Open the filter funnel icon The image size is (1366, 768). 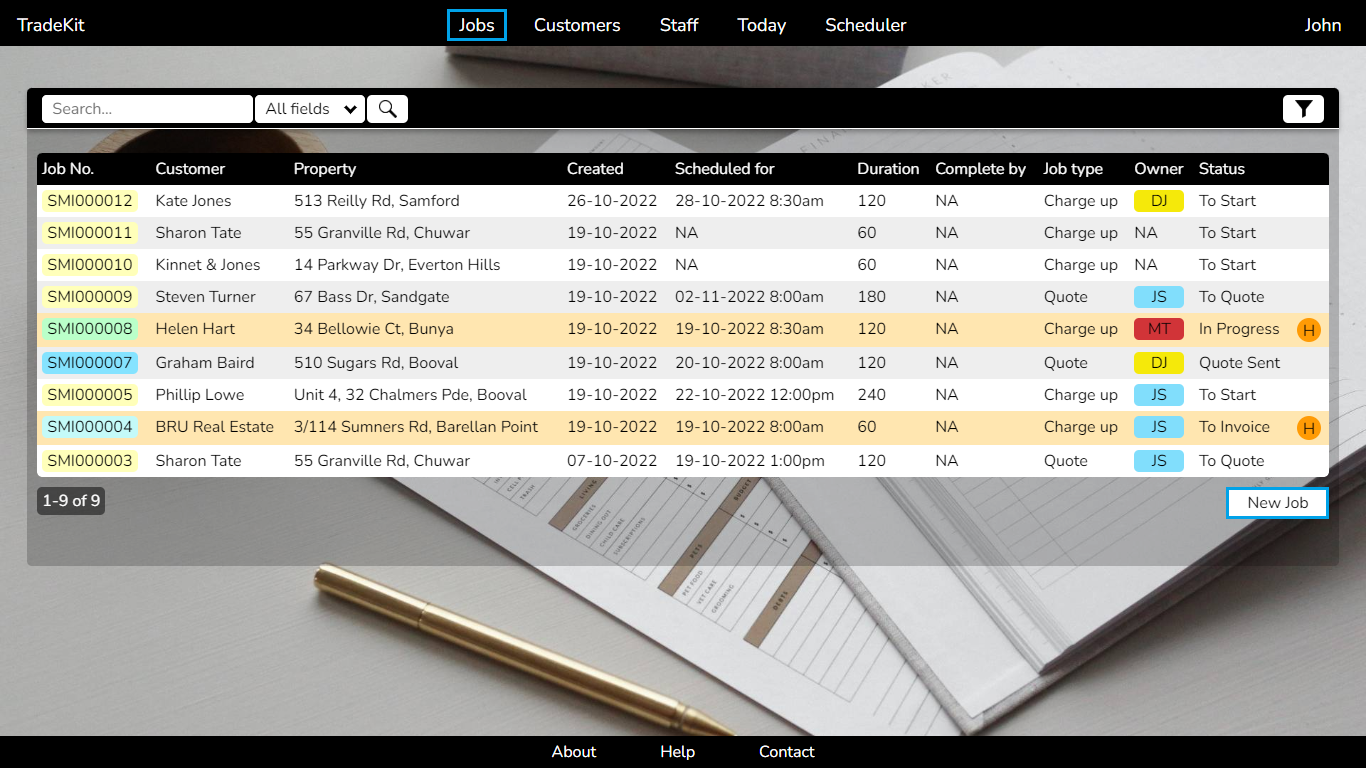click(1303, 109)
